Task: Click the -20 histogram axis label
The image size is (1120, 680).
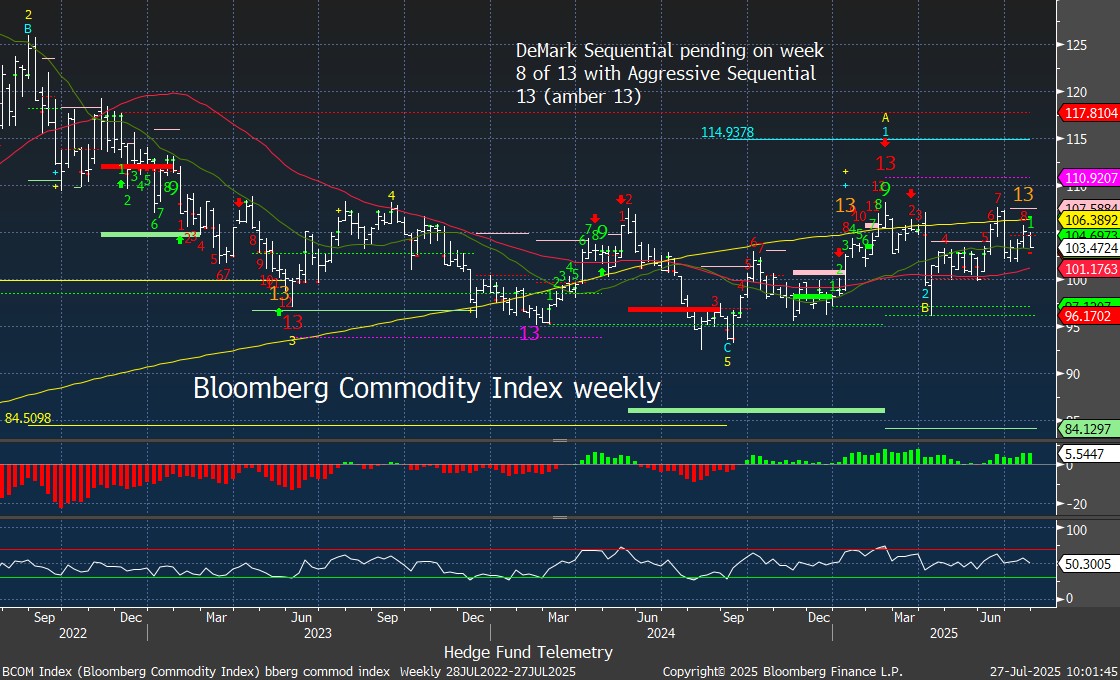Action: pyautogui.click(x=1075, y=504)
